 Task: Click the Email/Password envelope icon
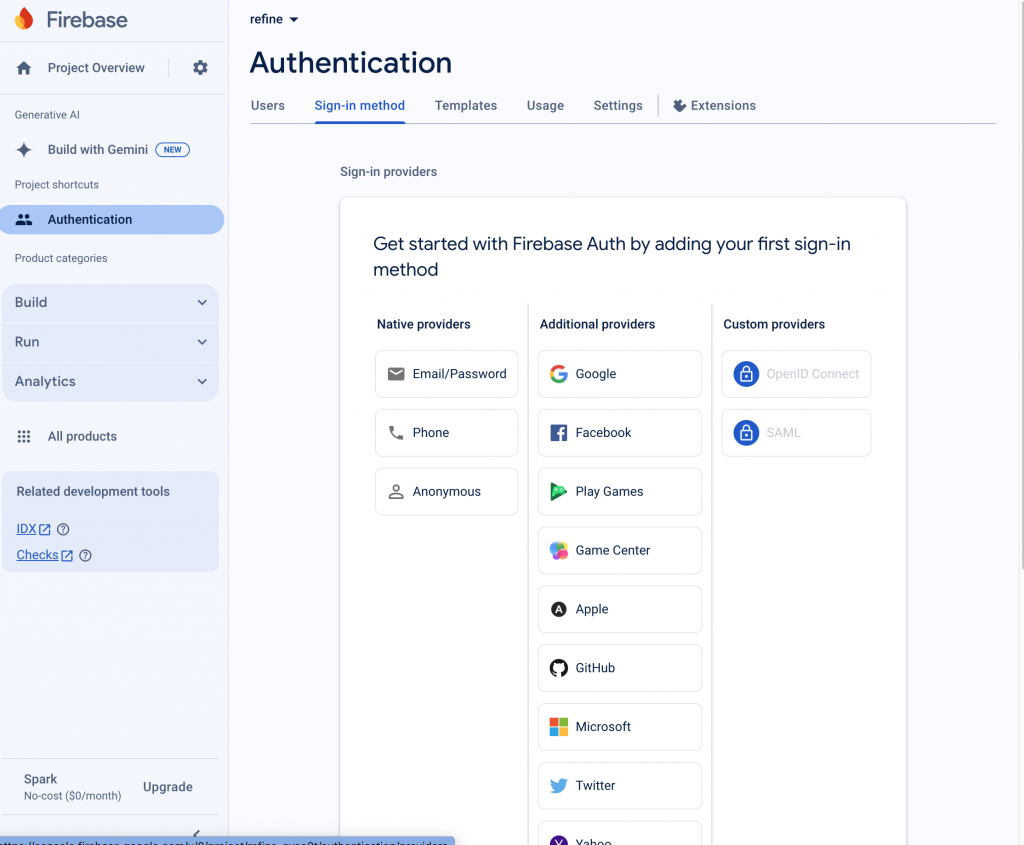tap(396, 374)
